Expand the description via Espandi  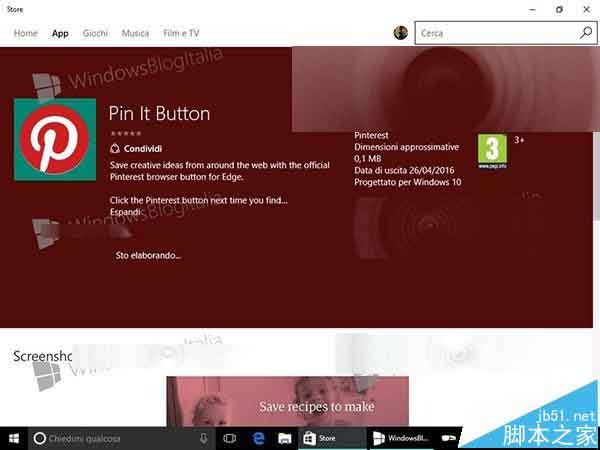click(x=125, y=211)
